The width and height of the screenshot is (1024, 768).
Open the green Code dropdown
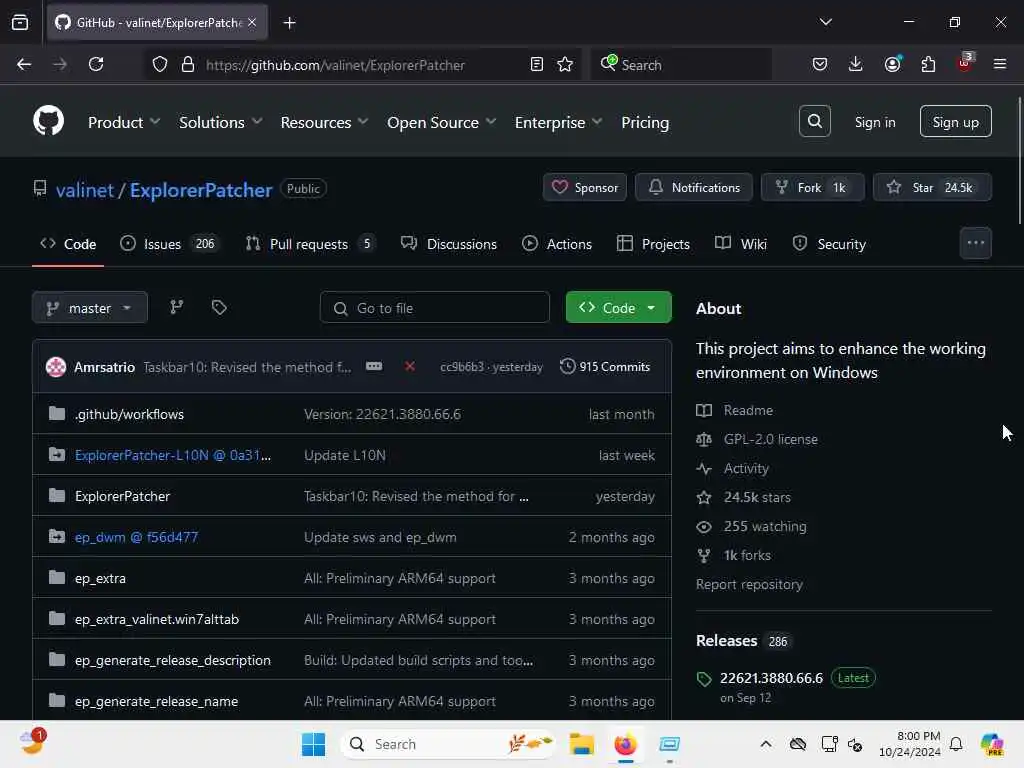(618, 308)
